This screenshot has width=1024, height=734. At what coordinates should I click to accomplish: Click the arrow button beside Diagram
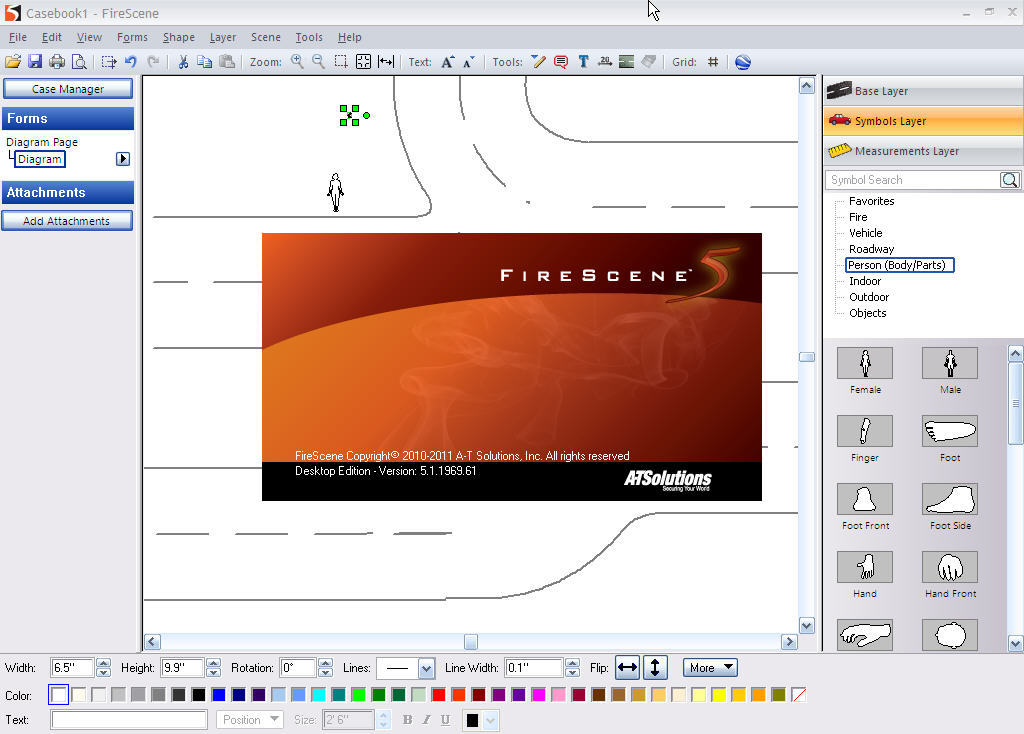click(x=123, y=159)
